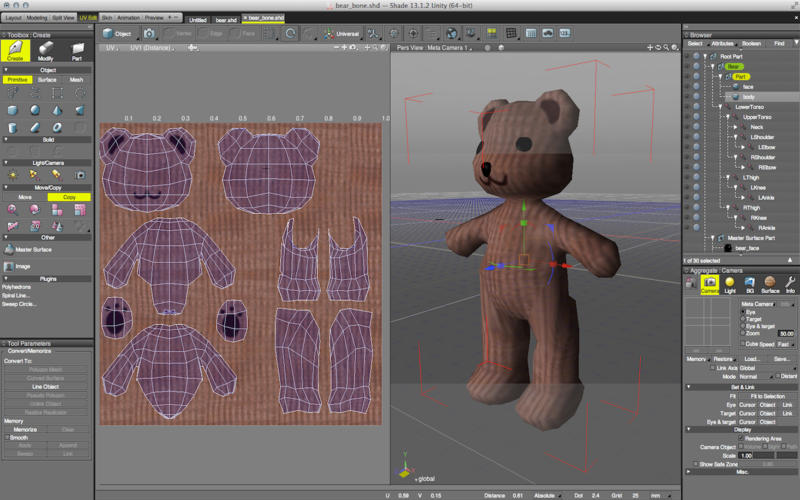Image resolution: width=800 pixels, height=500 pixels.
Task: Enable the Rendering Area checkbox
Action: (742, 437)
